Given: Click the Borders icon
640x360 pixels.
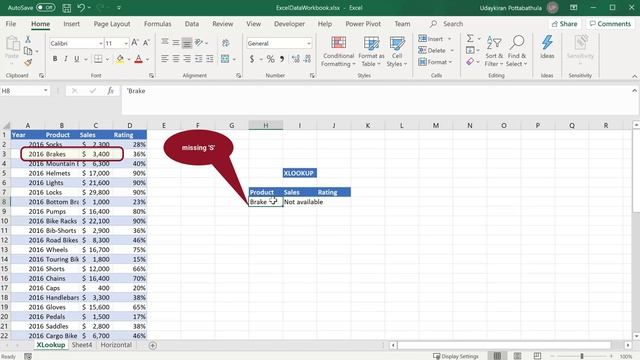Looking at the screenshot, I should coord(98,59).
